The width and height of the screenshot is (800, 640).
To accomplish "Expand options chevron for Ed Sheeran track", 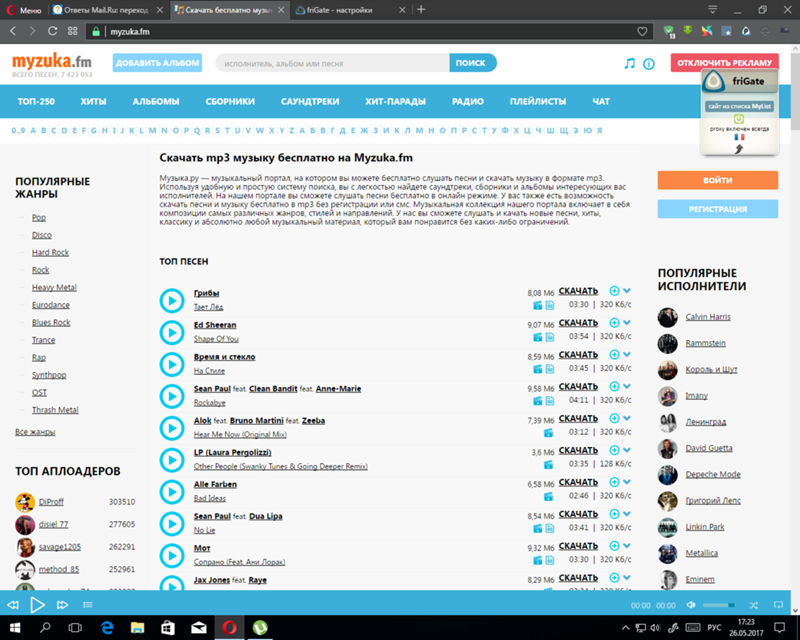I will tap(627, 323).
